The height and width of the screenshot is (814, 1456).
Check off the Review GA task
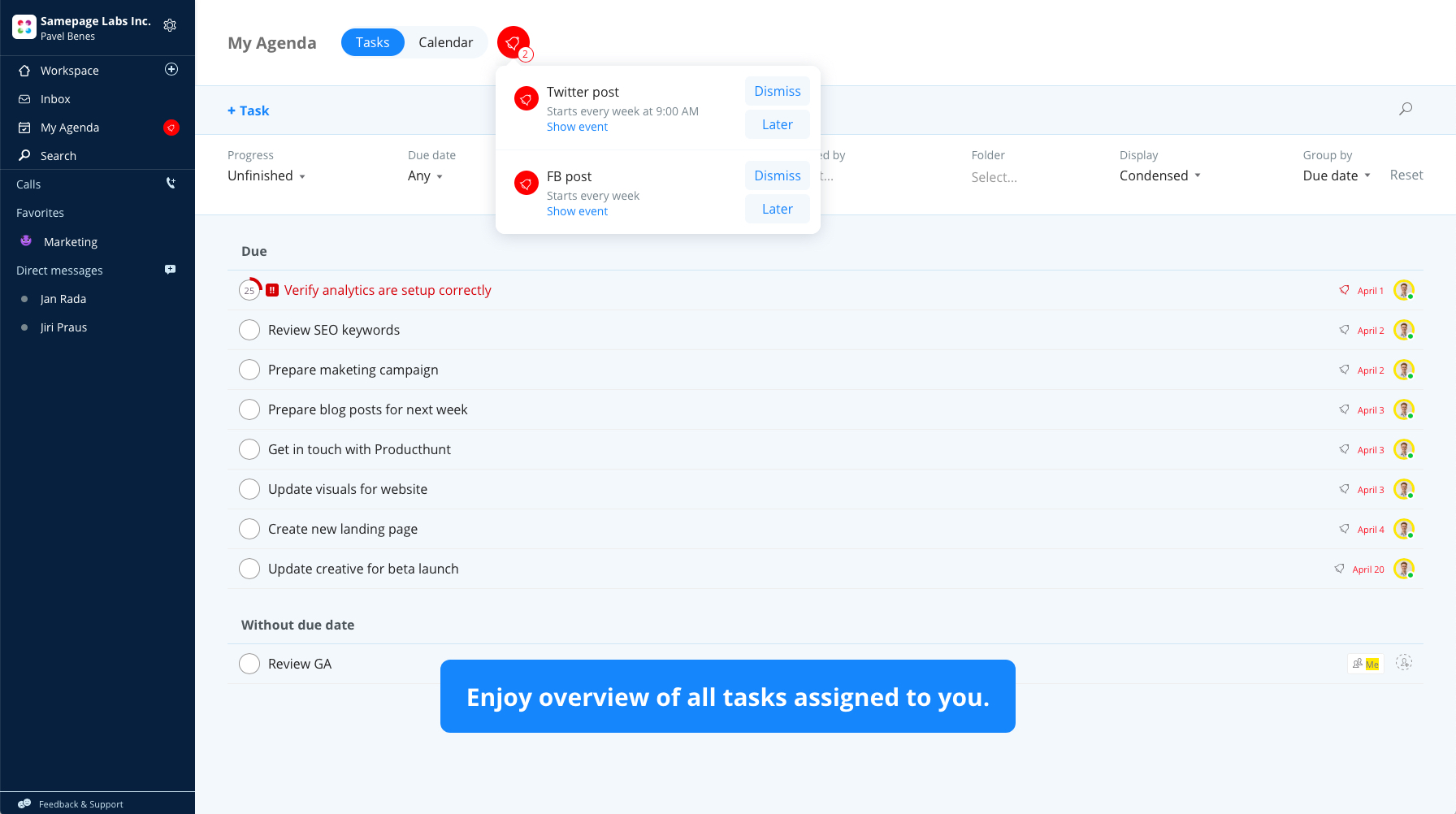point(249,664)
